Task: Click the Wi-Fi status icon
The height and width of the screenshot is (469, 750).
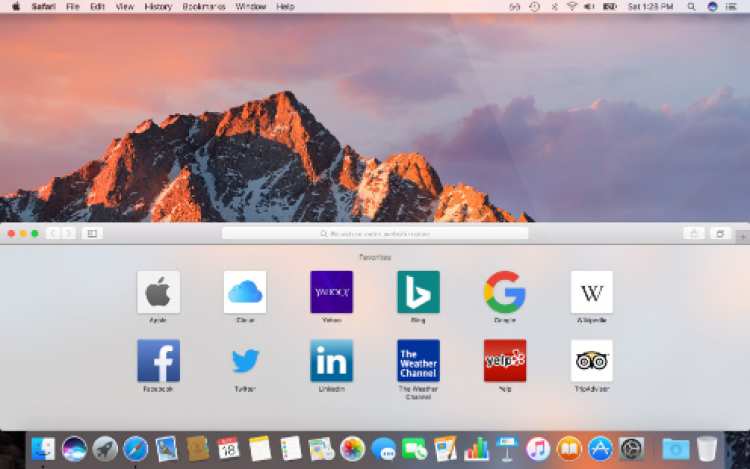Action: [572, 7]
